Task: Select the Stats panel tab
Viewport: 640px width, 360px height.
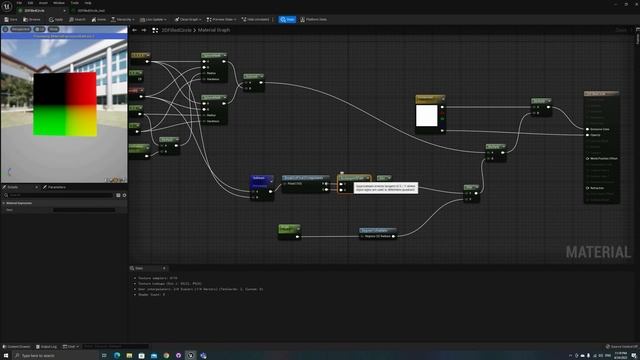Action: [x=139, y=269]
